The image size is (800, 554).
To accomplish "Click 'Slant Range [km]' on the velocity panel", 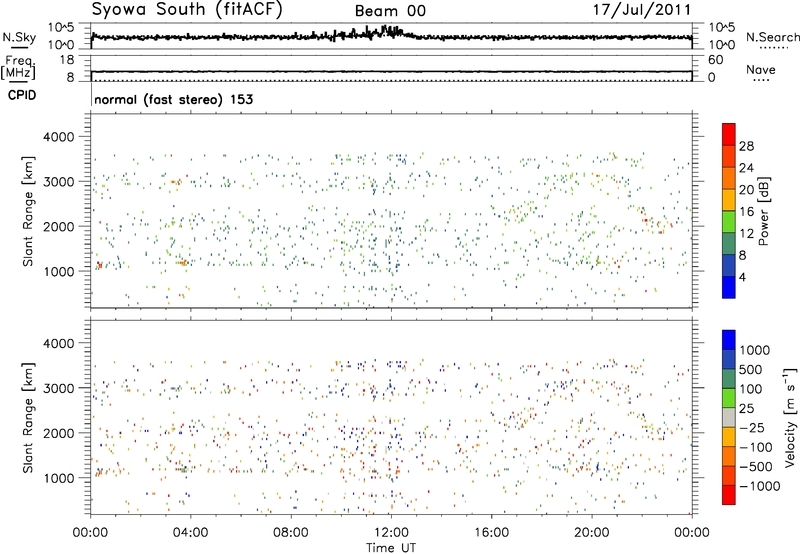I will (x=28, y=418).
